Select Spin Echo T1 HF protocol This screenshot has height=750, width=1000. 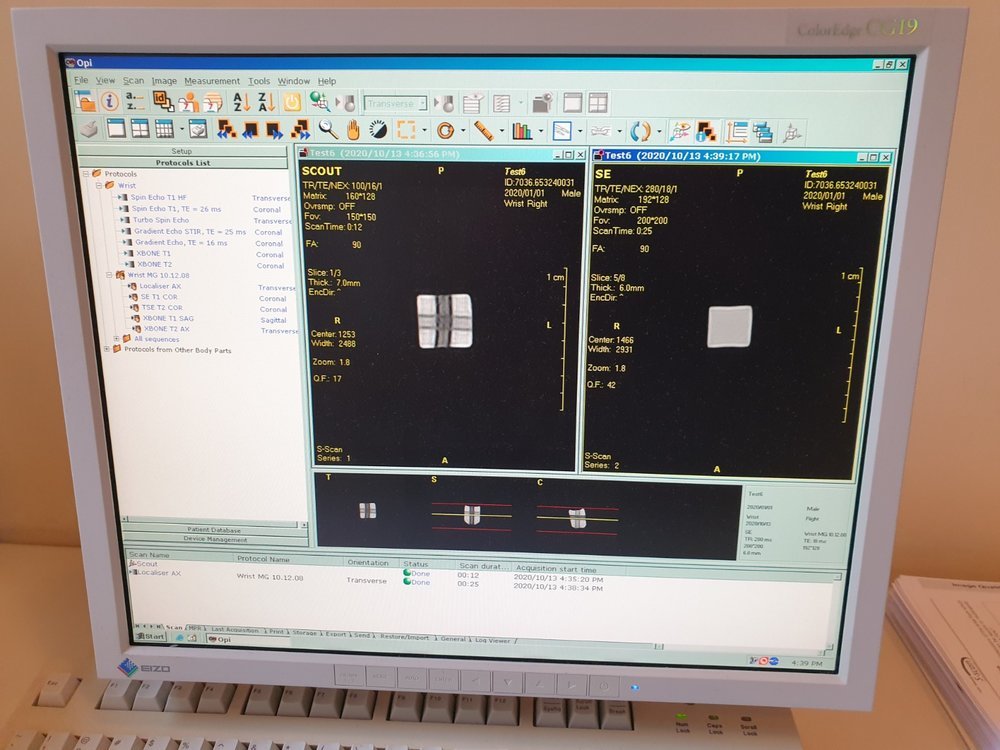159,197
